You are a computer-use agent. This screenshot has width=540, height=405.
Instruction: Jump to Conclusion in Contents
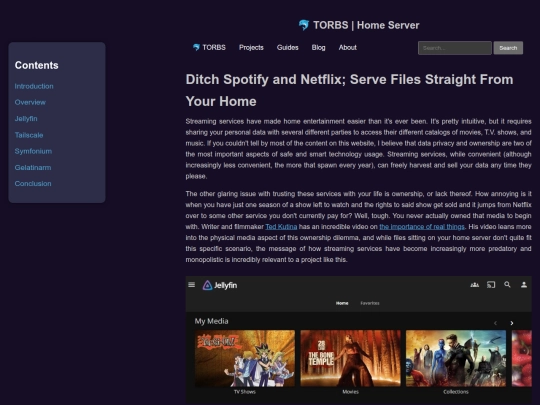(x=33, y=184)
